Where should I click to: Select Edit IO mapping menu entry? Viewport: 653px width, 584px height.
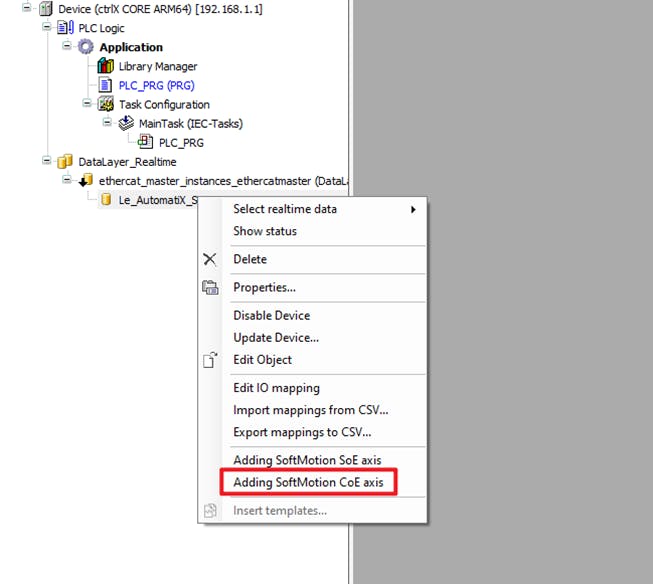(x=276, y=388)
